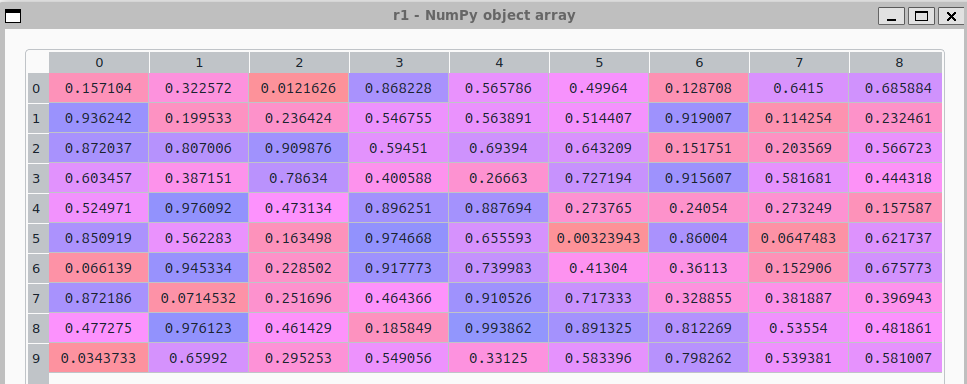The image size is (967, 384).
Task: Click the cell containing 0.0121626
Action: click(299, 88)
